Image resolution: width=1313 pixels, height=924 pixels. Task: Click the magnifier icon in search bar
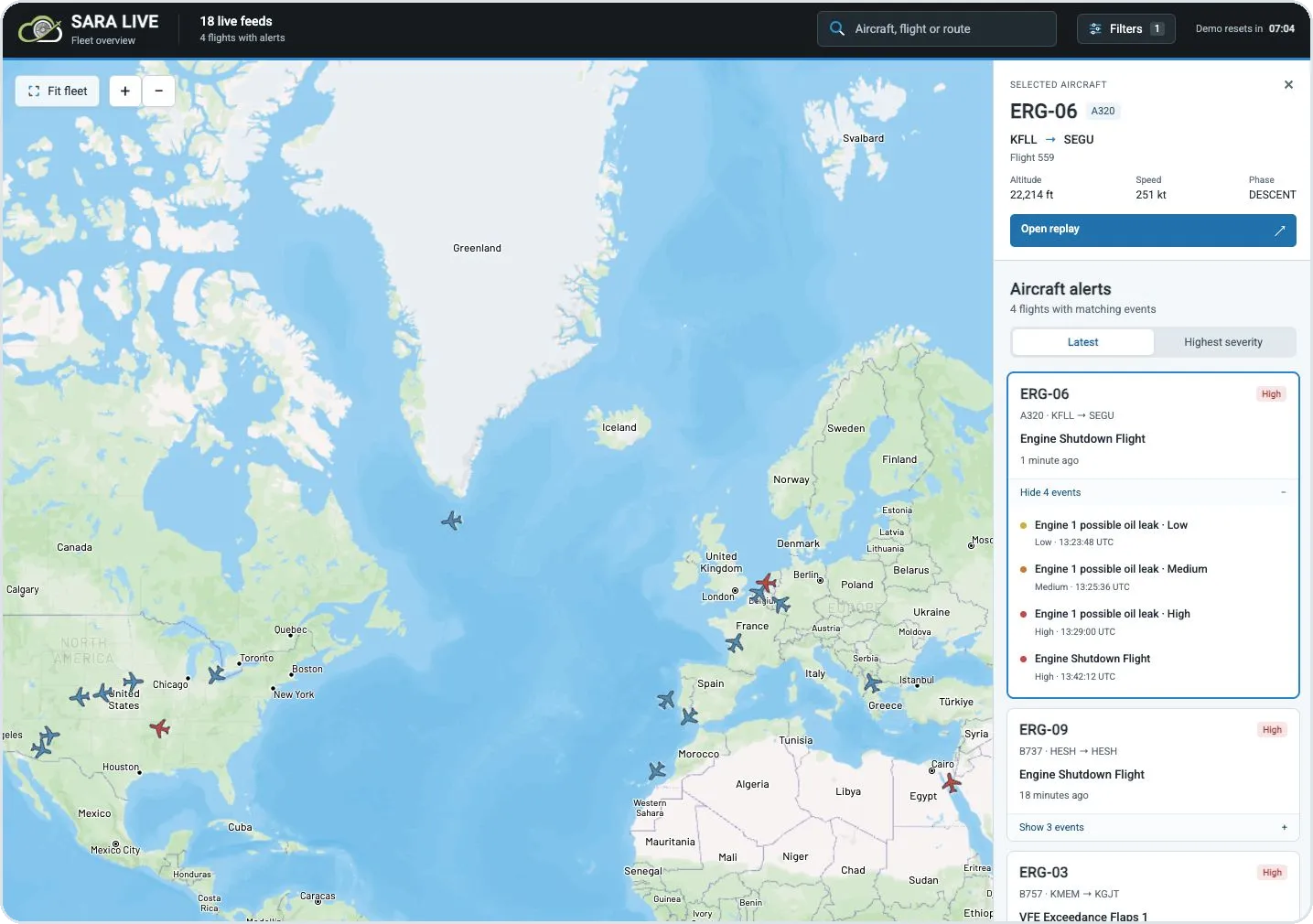coord(836,29)
